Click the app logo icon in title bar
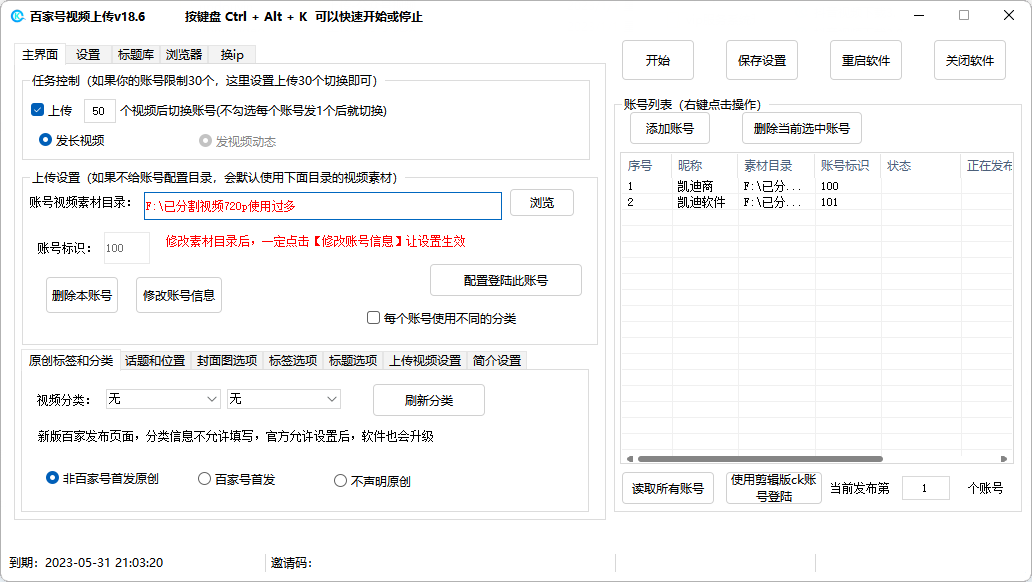 tap(18, 16)
